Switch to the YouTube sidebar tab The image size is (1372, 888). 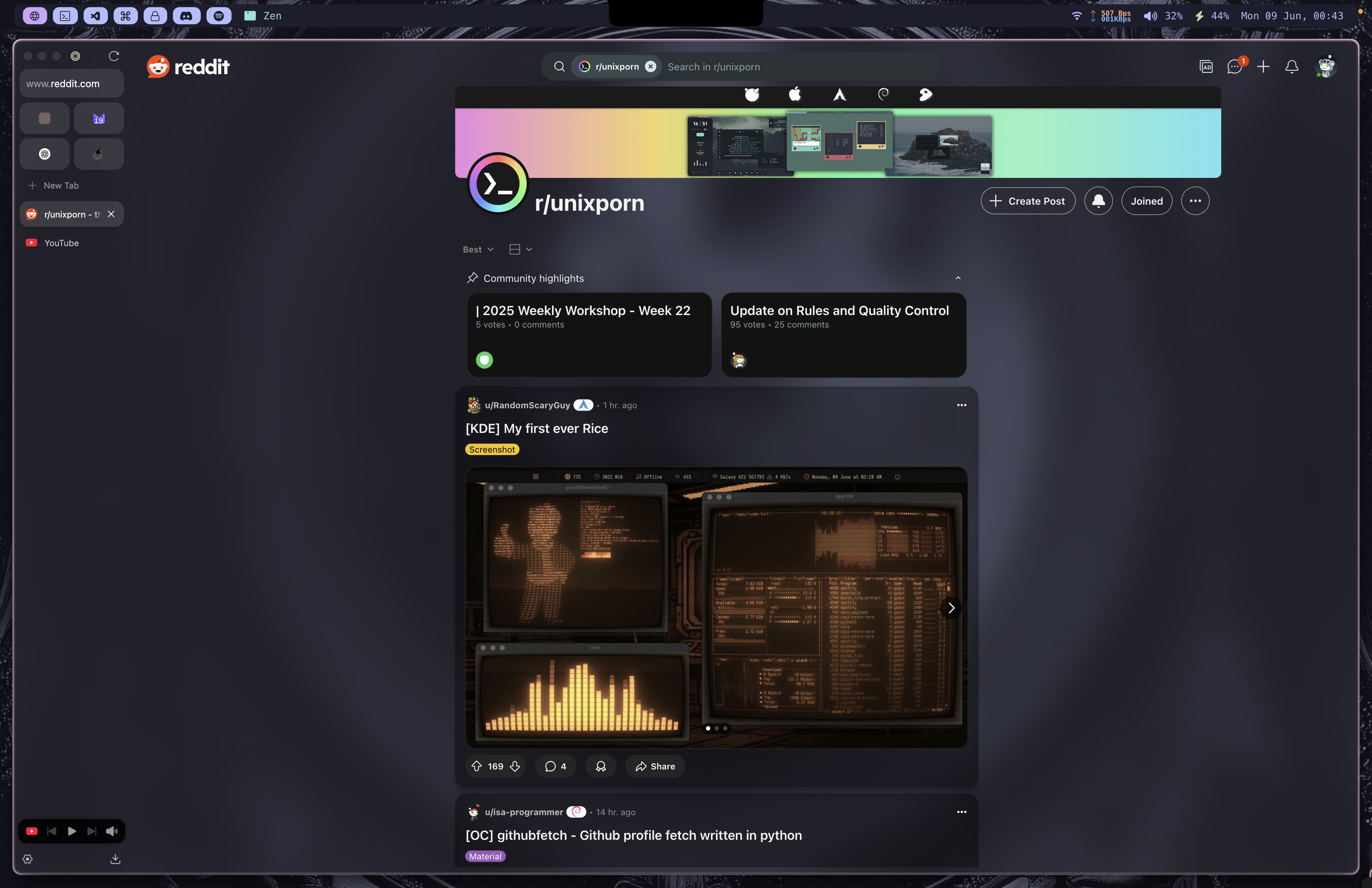point(61,243)
